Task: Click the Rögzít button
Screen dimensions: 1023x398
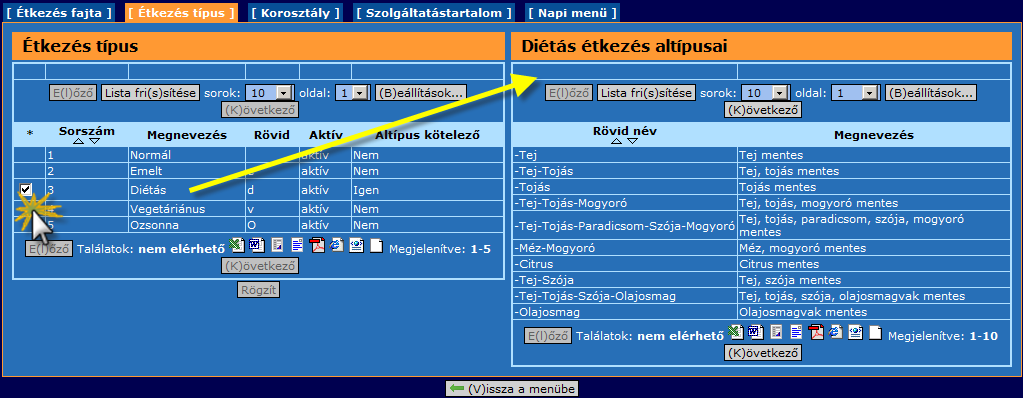Action: 258,290
